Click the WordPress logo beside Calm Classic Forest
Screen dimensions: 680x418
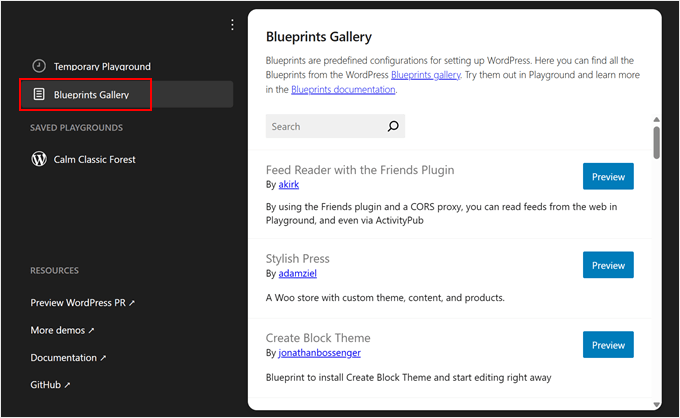39,159
